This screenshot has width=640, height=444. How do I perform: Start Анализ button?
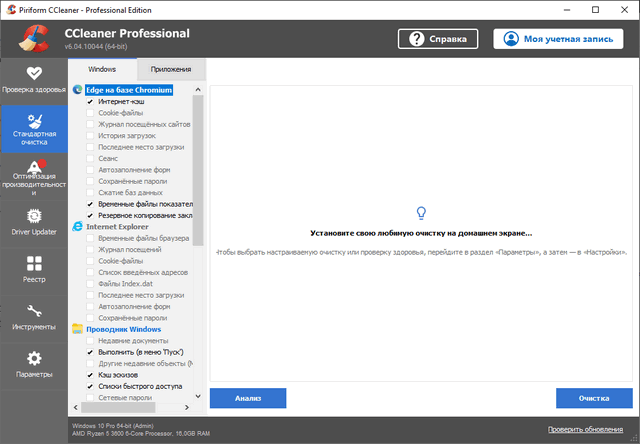(248, 398)
